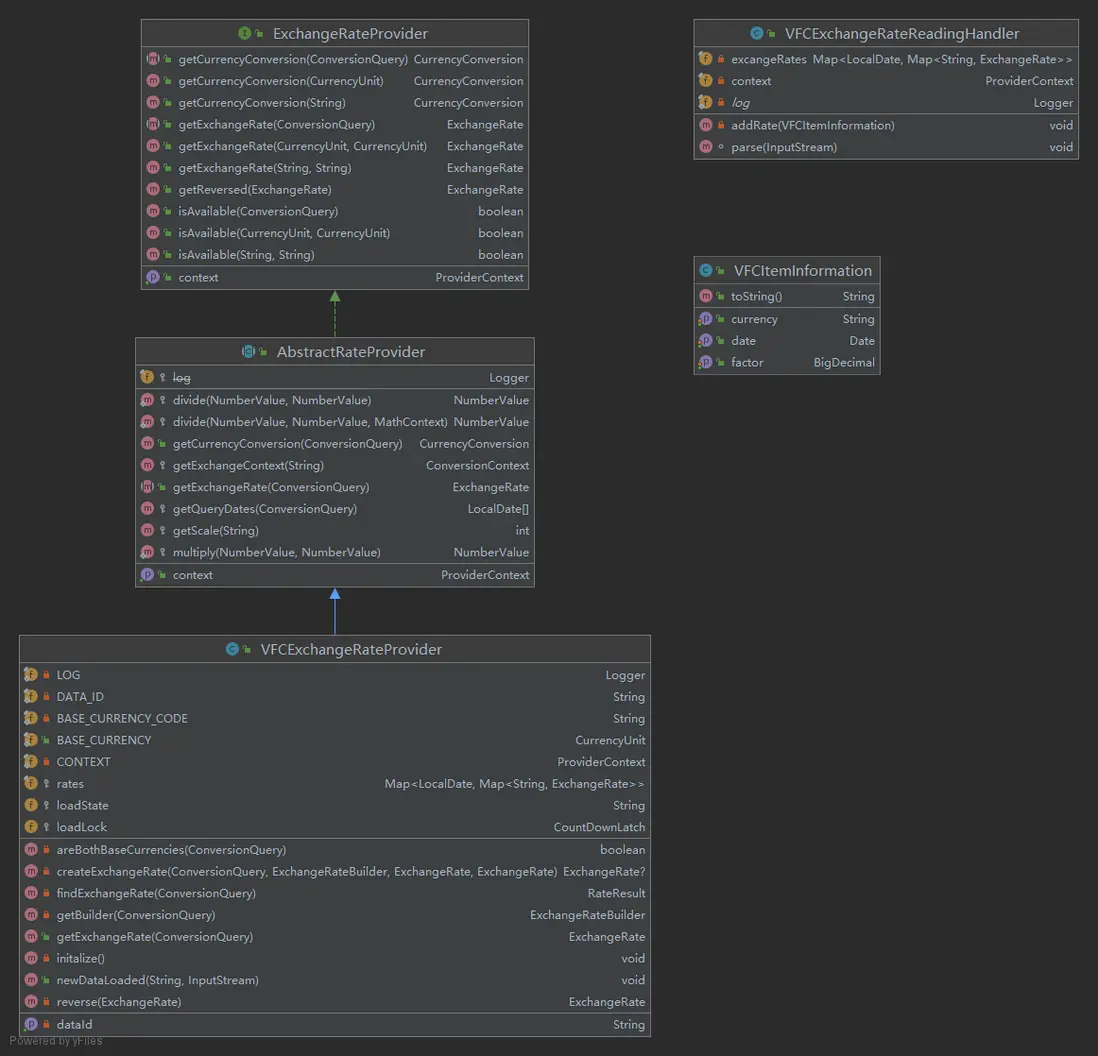Click getCurrencyConversion(String) method

335,102
